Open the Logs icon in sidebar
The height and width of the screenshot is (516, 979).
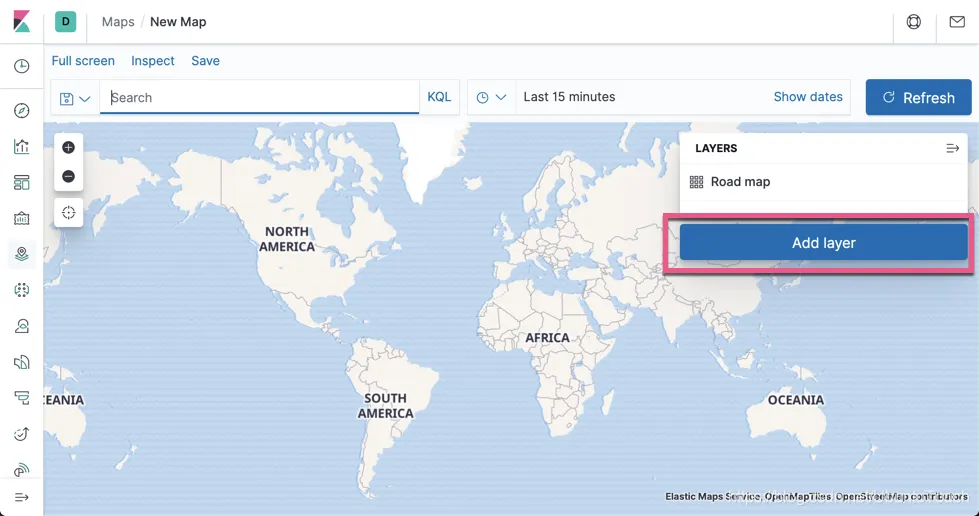[22, 362]
